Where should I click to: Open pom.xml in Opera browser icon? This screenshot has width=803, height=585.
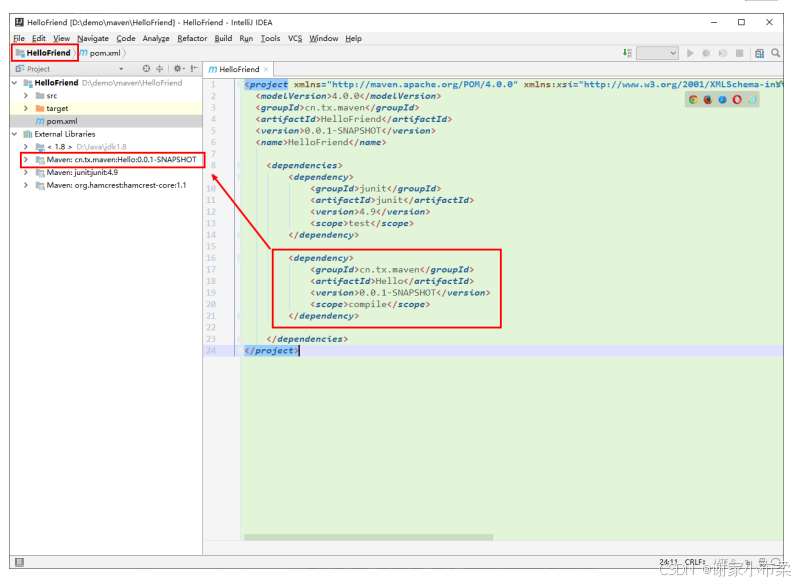[x=737, y=100]
